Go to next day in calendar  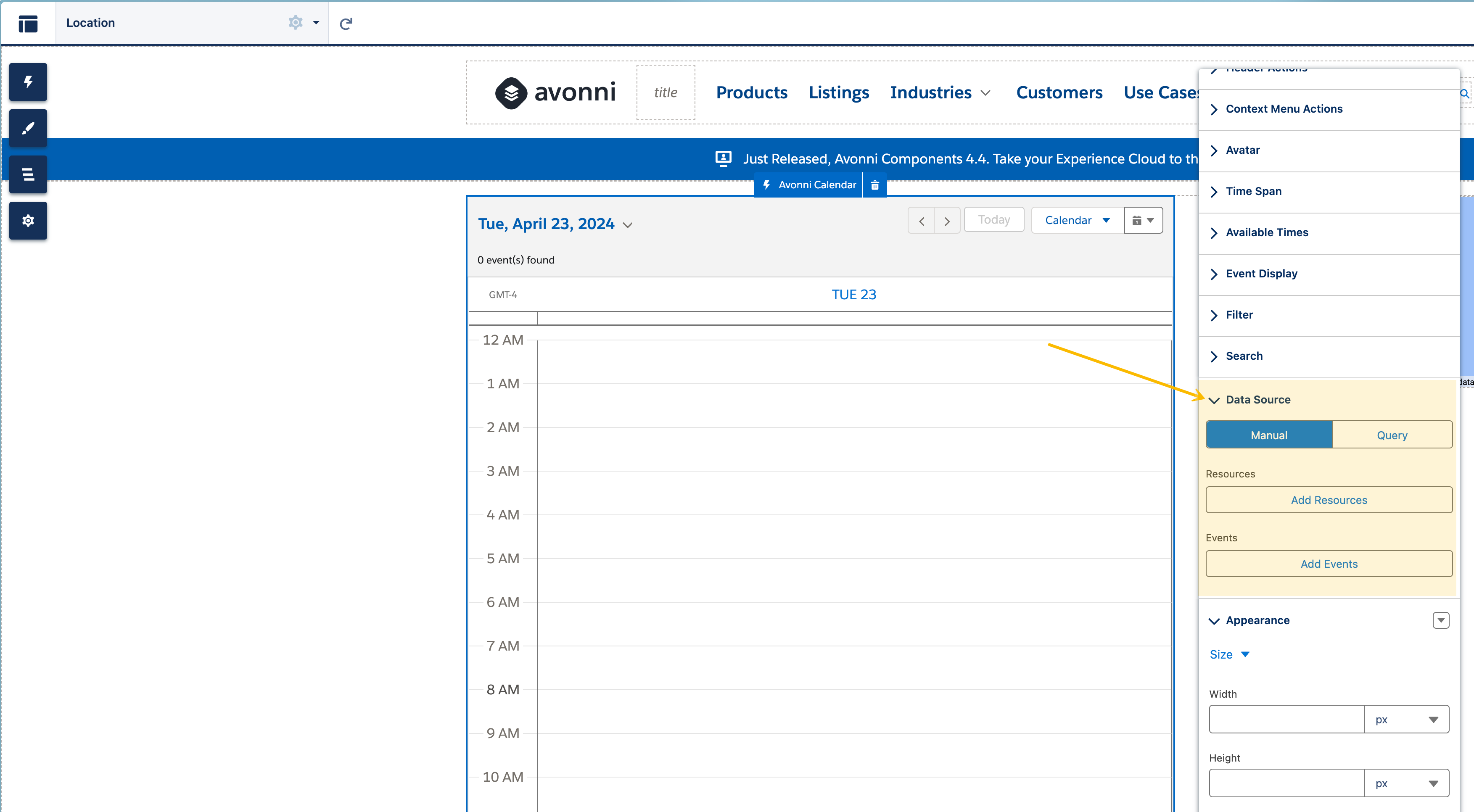pos(947,221)
